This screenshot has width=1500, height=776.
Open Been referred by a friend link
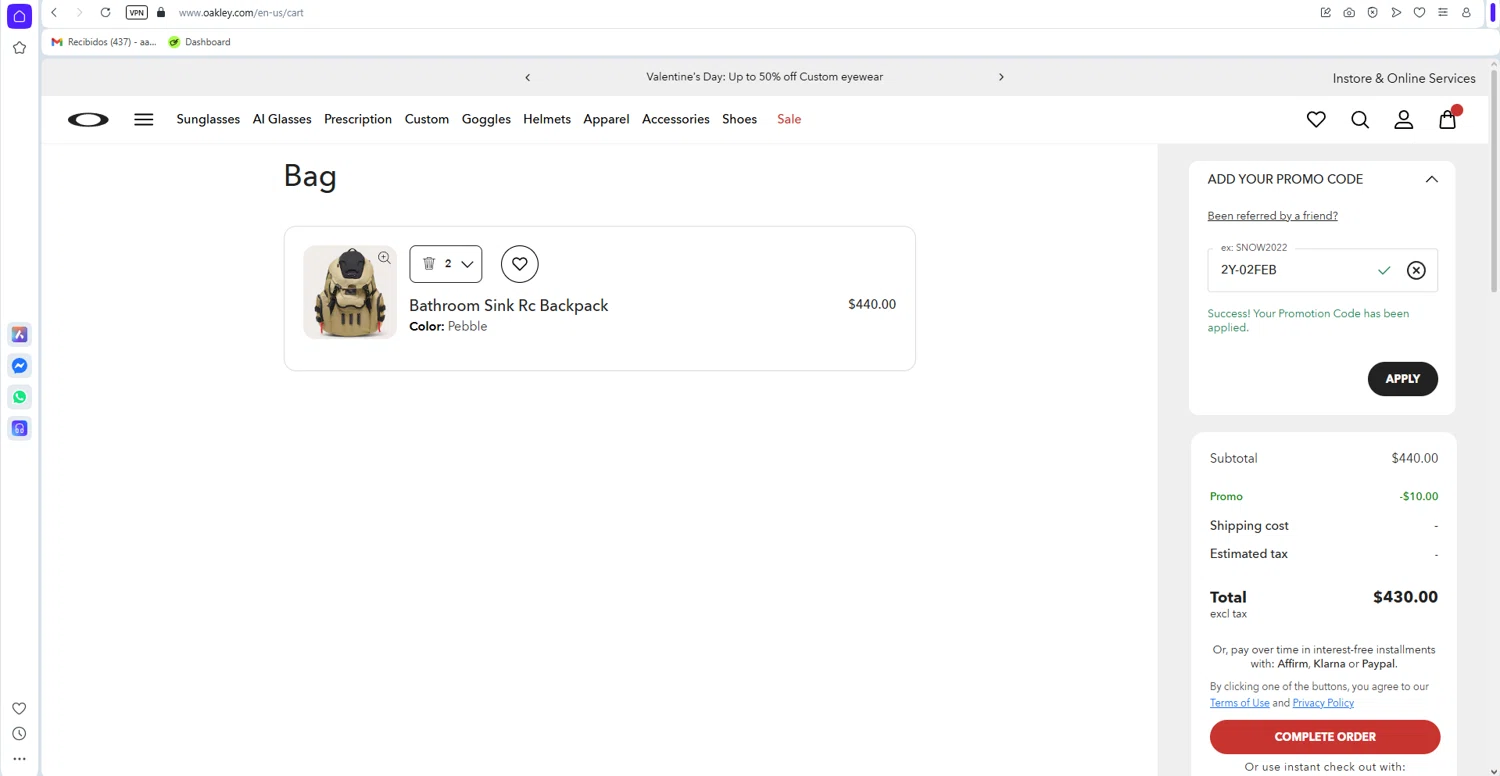pyautogui.click(x=1272, y=216)
